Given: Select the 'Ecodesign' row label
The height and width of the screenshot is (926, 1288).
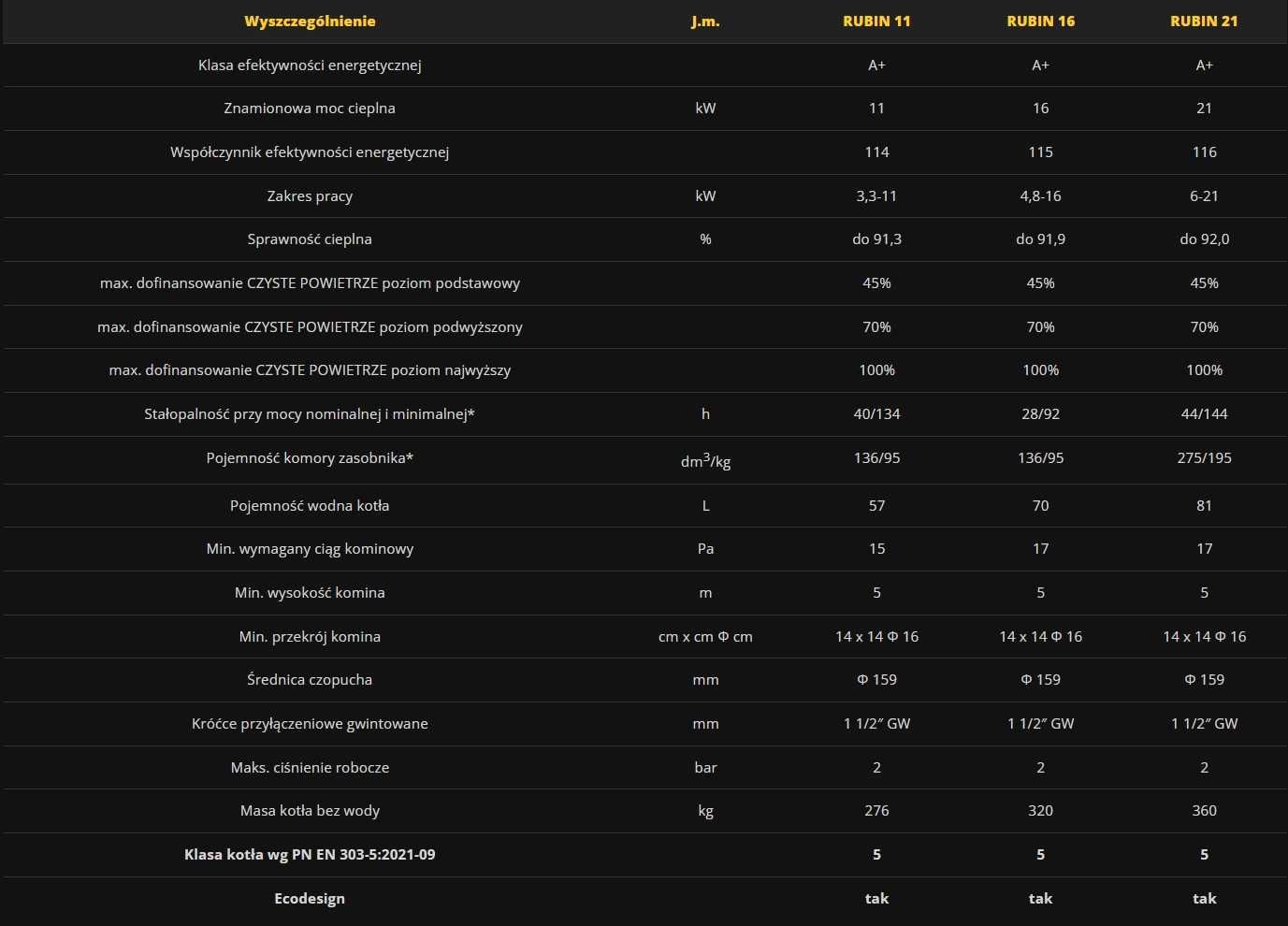Looking at the screenshot, I should point(310,899).
